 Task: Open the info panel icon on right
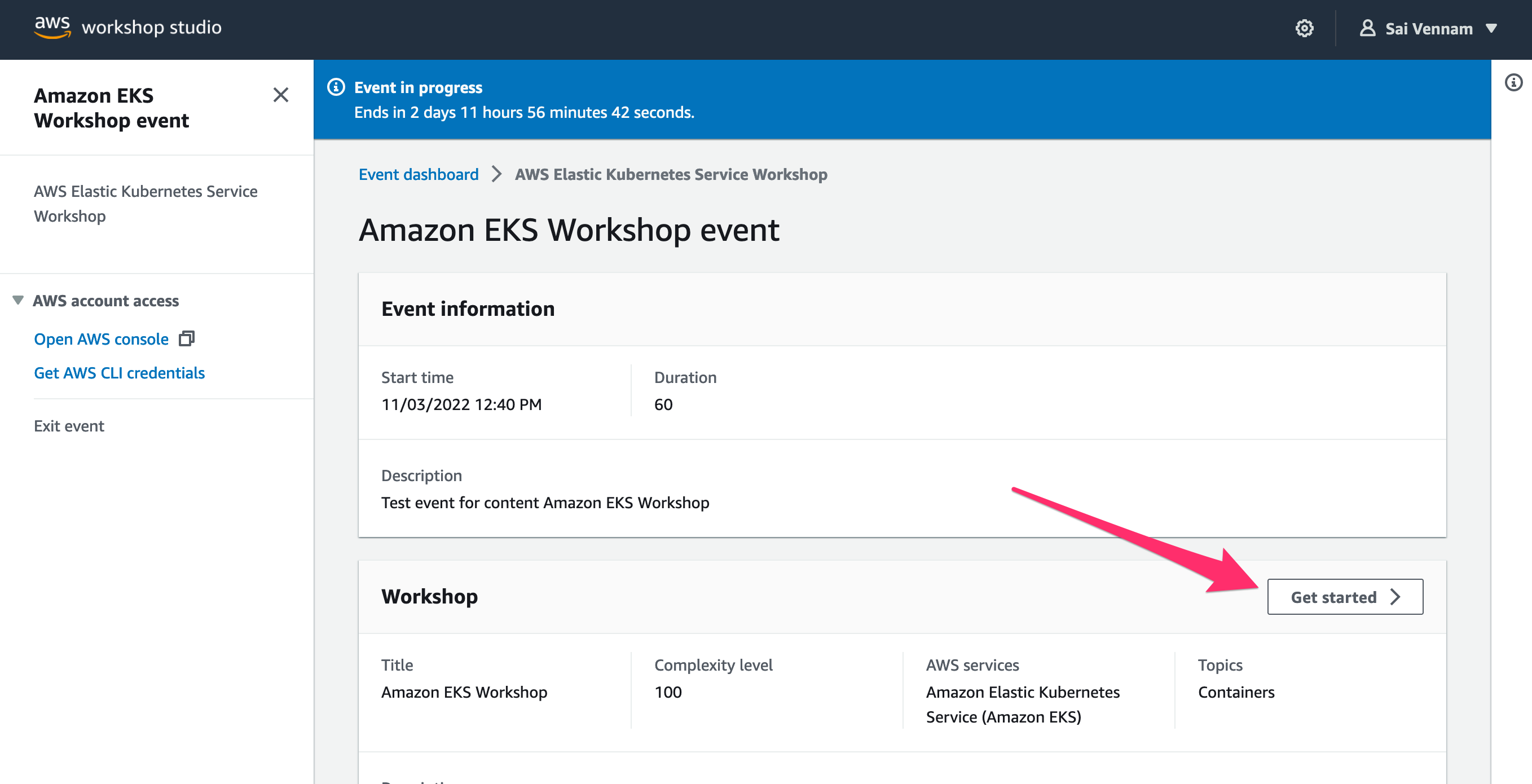coord(1513,82)
